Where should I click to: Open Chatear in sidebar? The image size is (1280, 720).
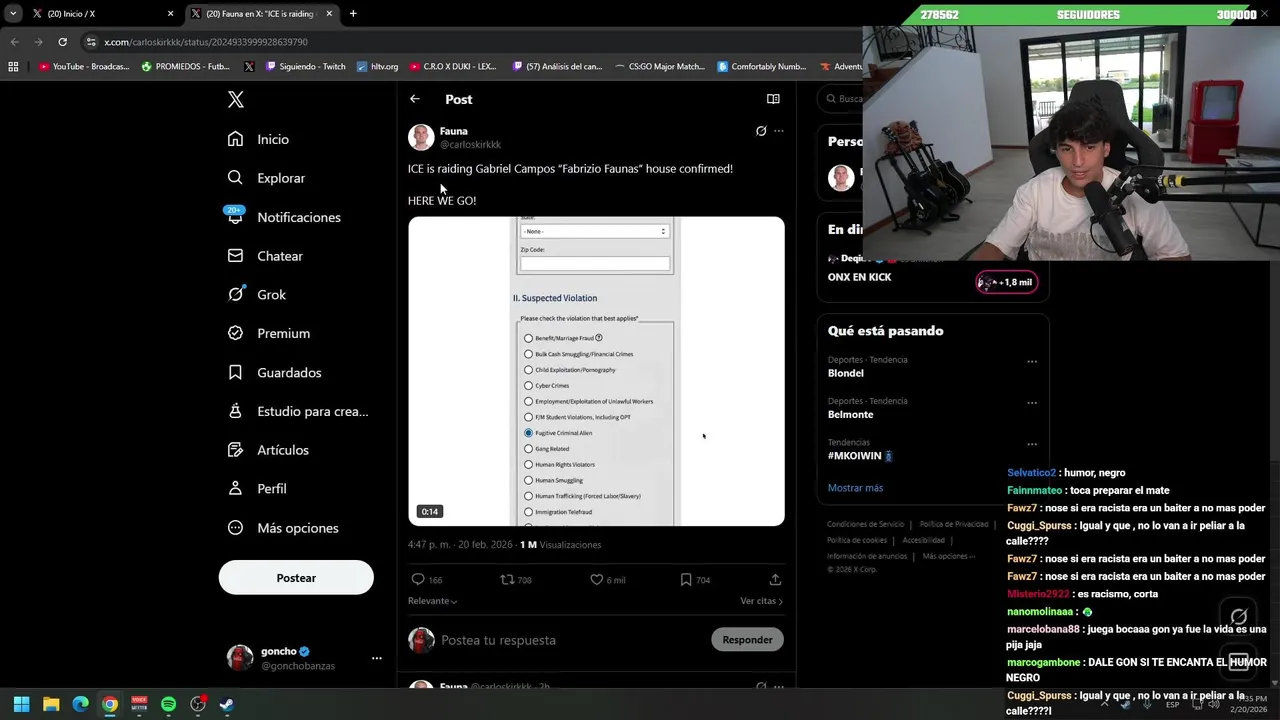[x=266, y=256]
